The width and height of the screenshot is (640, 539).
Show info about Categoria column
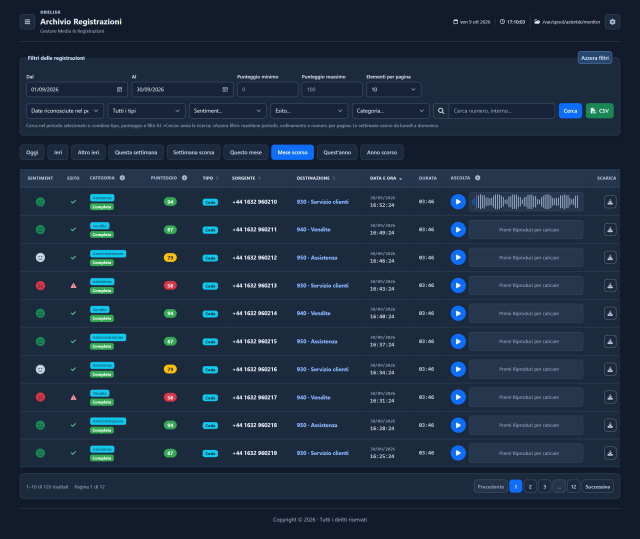[x=122, y=178]
